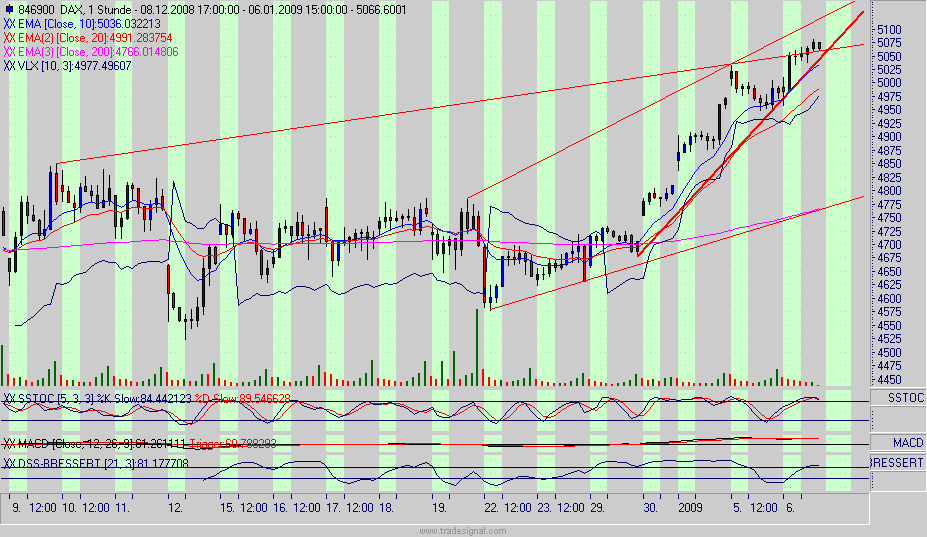Click the DAX instrument symbol icon
927x537 pixels.
point(9,9)
